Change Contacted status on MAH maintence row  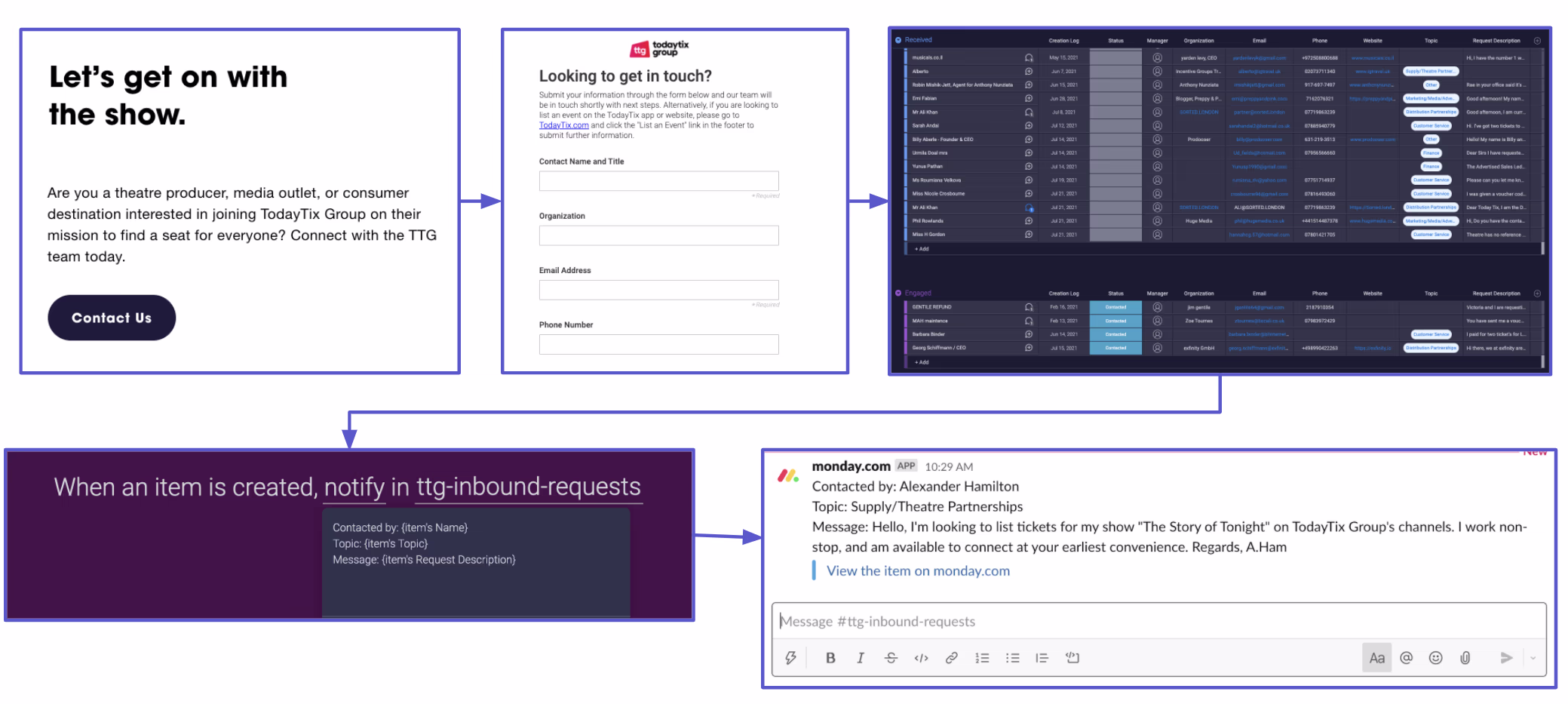(1115, 321)
